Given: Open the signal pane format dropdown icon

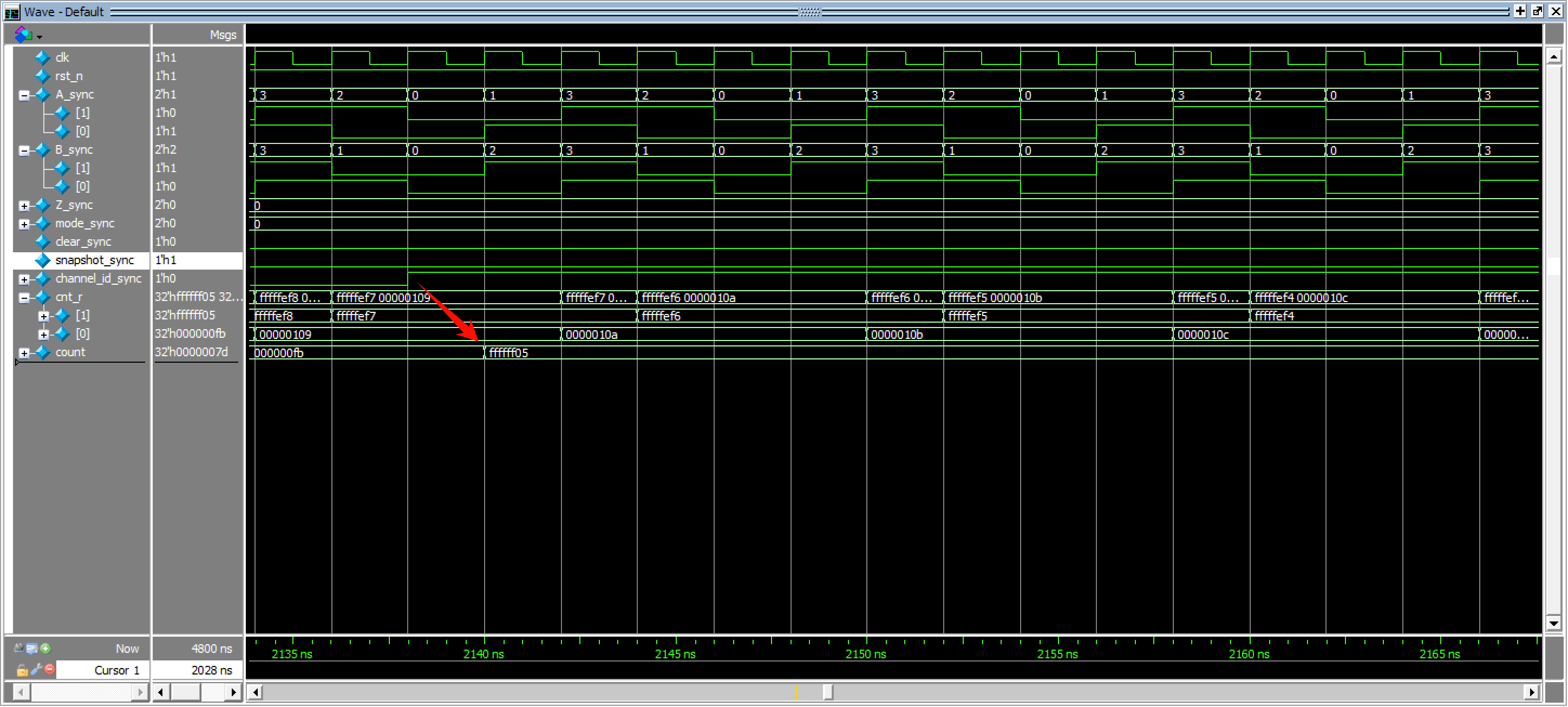Looking at the screenshot, I should click(28, 35).
